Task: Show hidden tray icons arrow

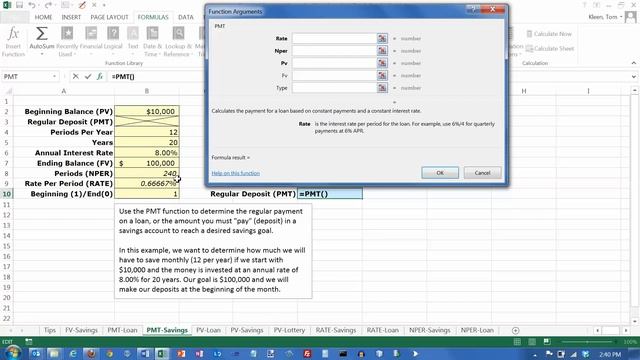Action: (x=535, y=355)
